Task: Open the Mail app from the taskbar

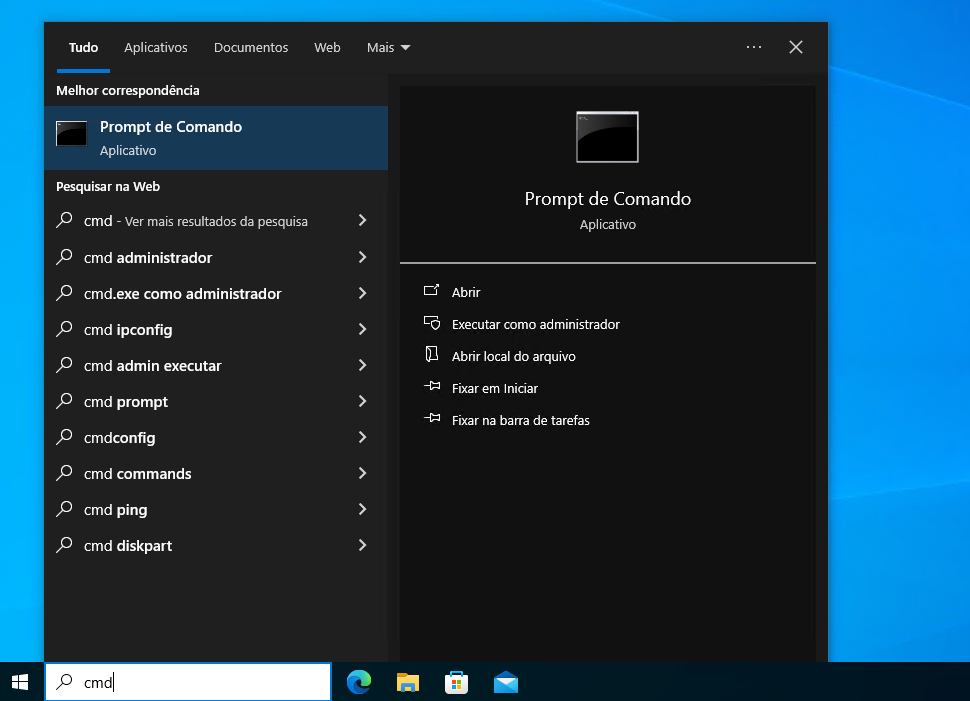Action: point(506,682)
